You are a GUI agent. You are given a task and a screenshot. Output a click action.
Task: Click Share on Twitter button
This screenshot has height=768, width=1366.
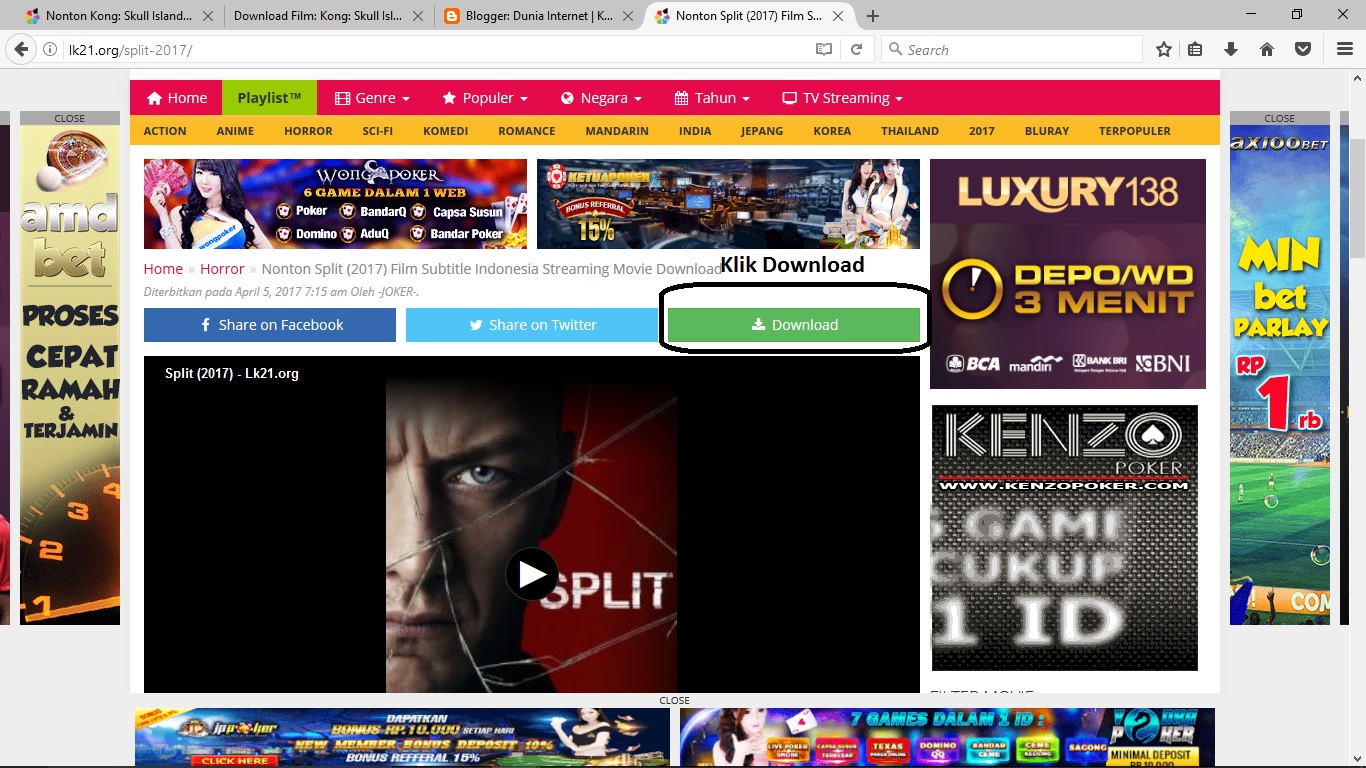click(532, 325)
